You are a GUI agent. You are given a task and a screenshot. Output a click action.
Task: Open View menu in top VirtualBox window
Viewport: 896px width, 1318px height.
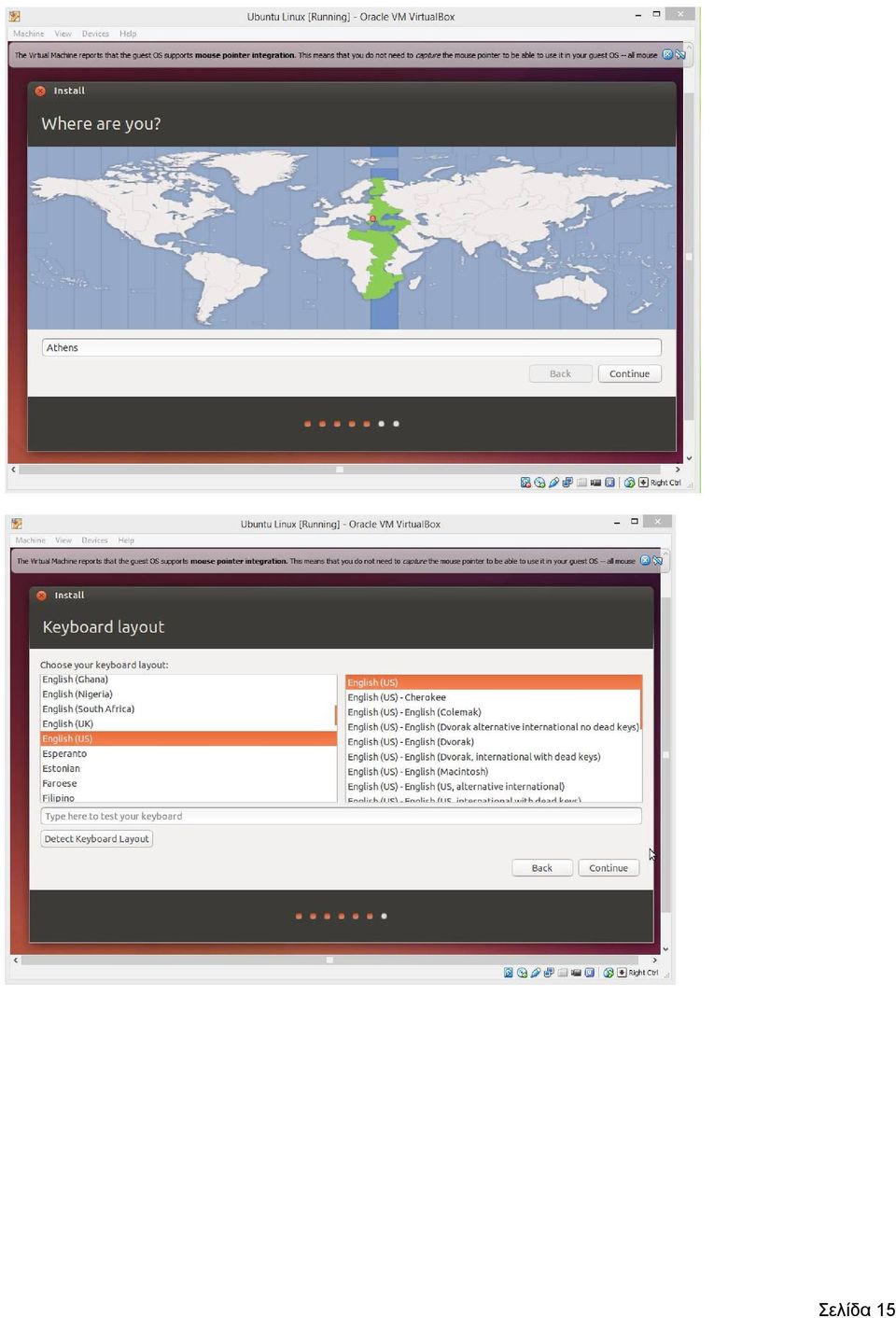coord(63,34)
